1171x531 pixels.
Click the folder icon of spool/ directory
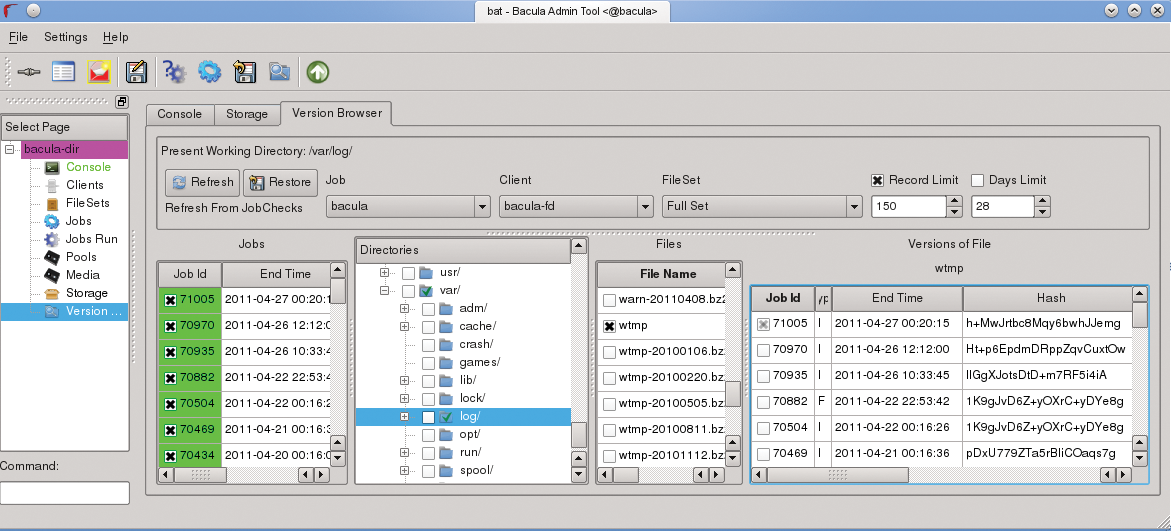pos(447,471)
